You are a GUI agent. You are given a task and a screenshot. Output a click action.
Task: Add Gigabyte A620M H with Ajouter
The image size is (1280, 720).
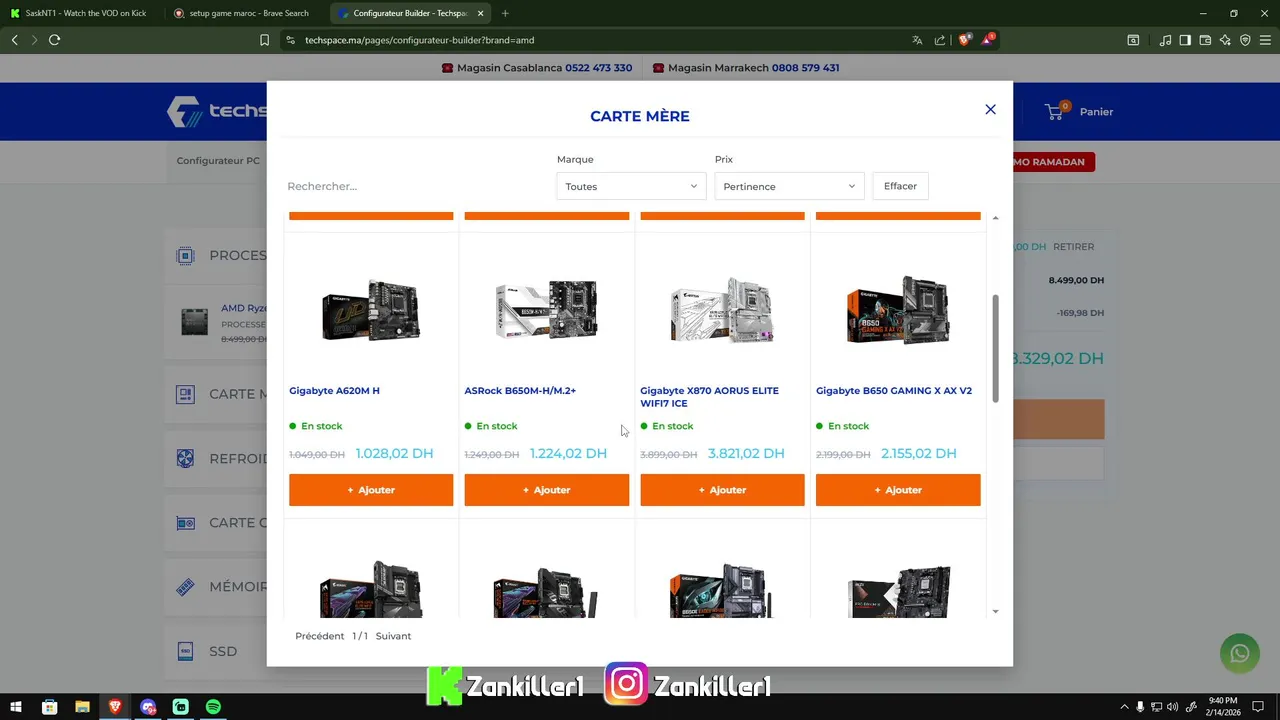[371, 490]
